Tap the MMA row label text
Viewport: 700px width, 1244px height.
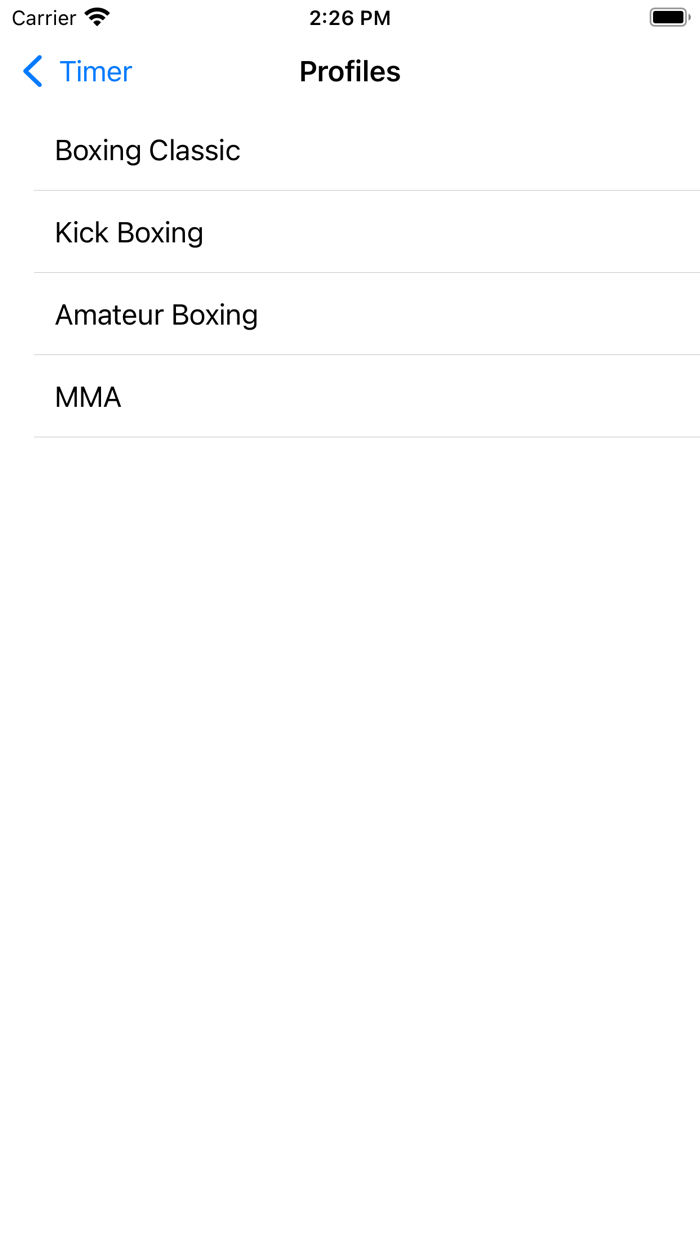[88, 397]
